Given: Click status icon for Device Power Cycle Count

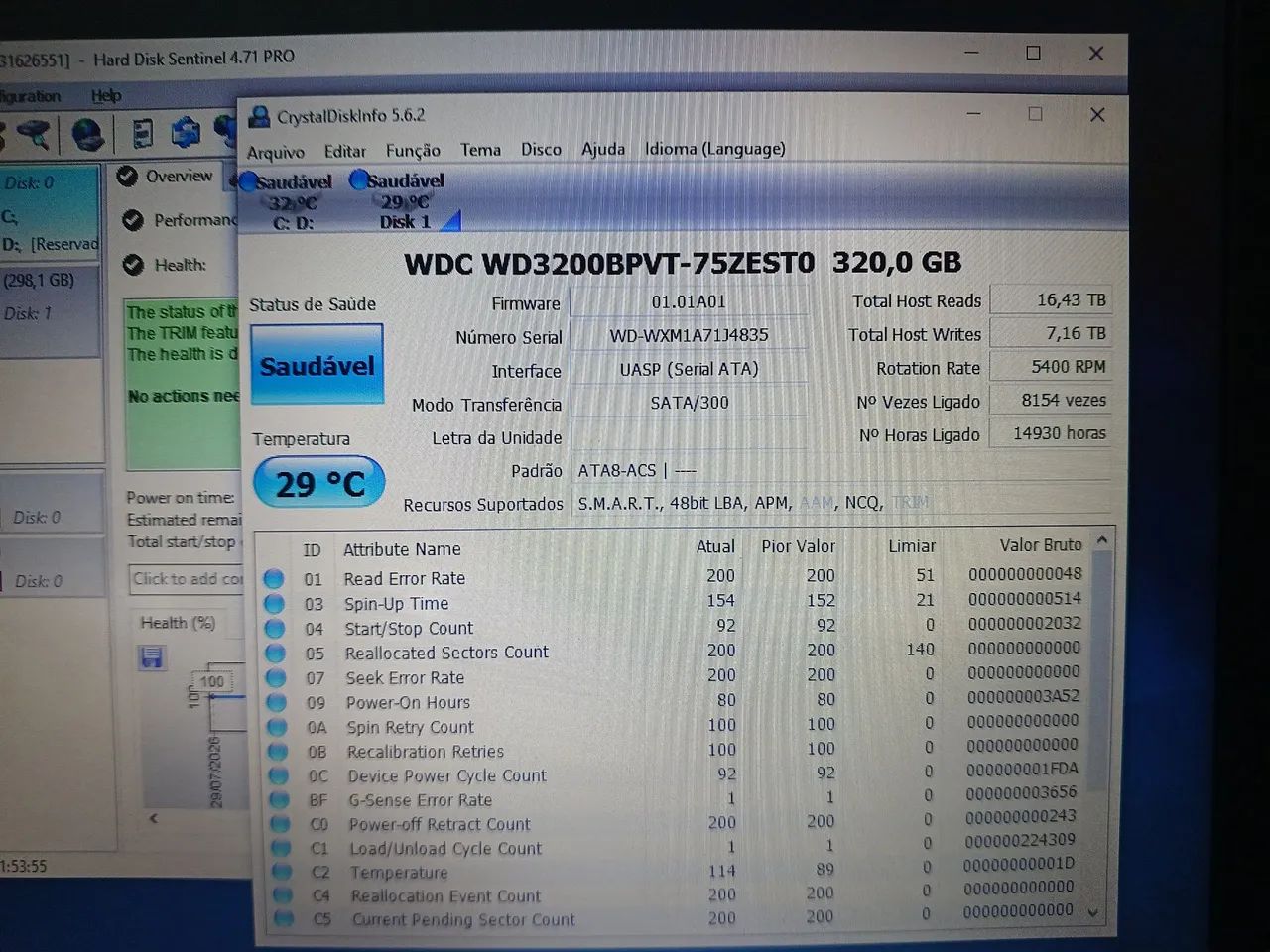Looking at the screenshot, I should [x=279, y=776].
